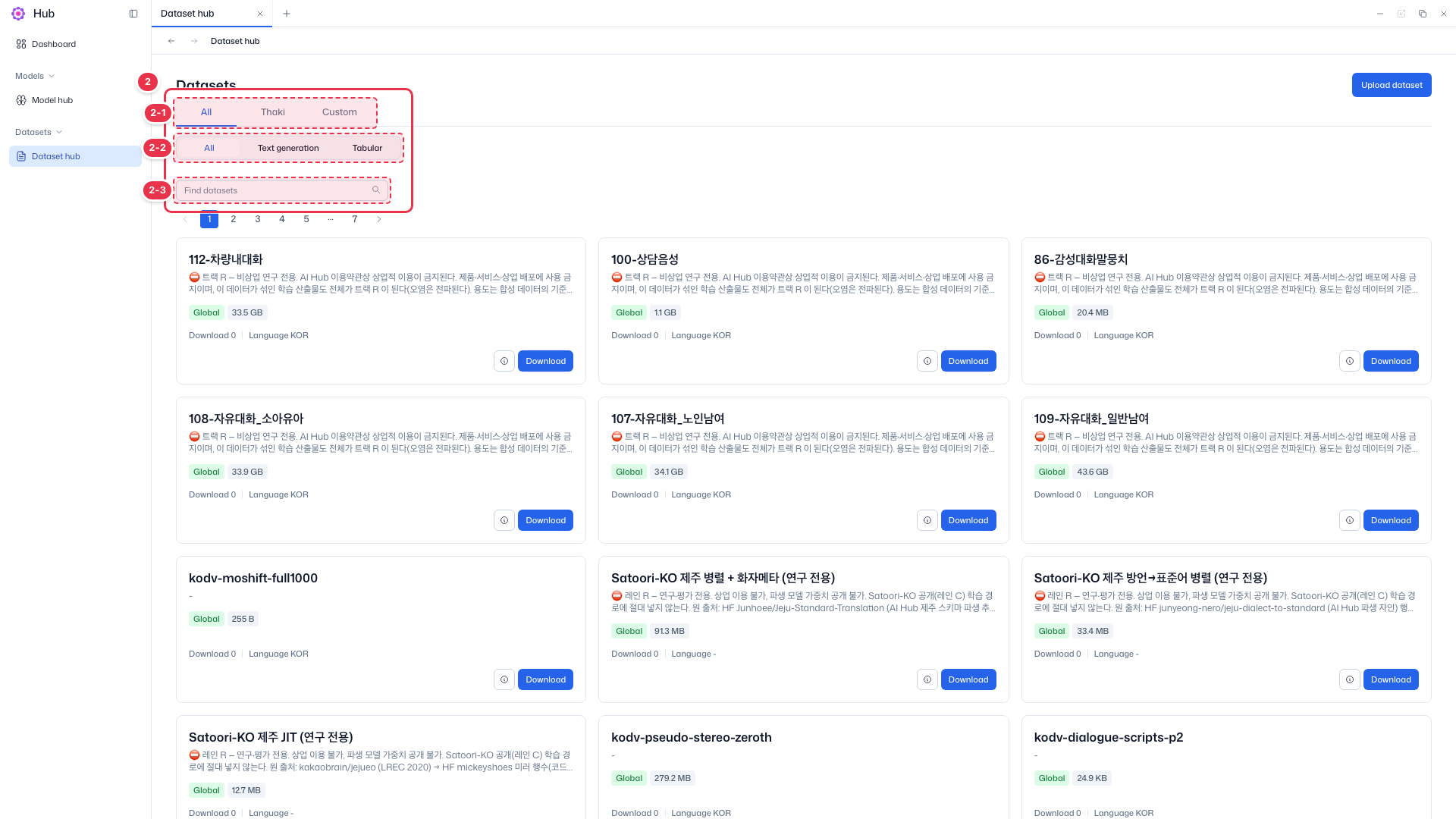Image resolution: width=1456 pixels, height=819 pixels.
Task: Open the kodv-pseudo-stereo-zeroth dataset title
Action: (x=692, y=737)
